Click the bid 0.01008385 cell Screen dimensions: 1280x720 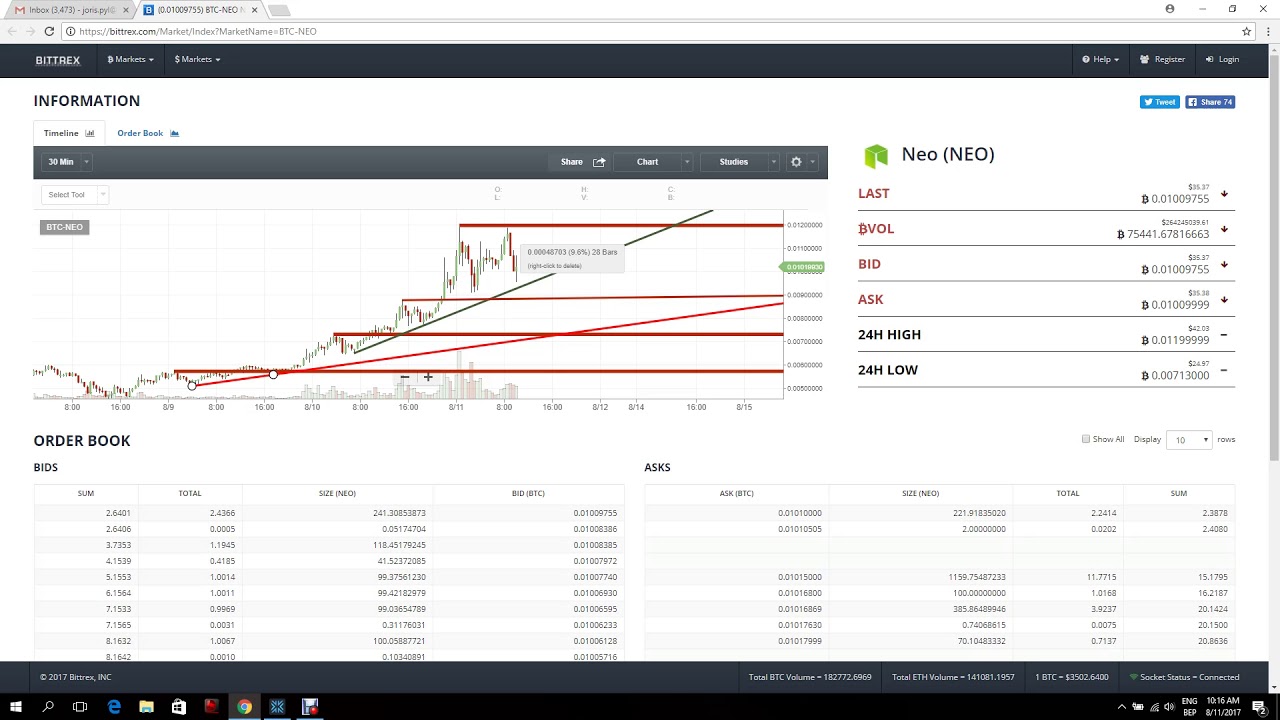coord(595,545)
